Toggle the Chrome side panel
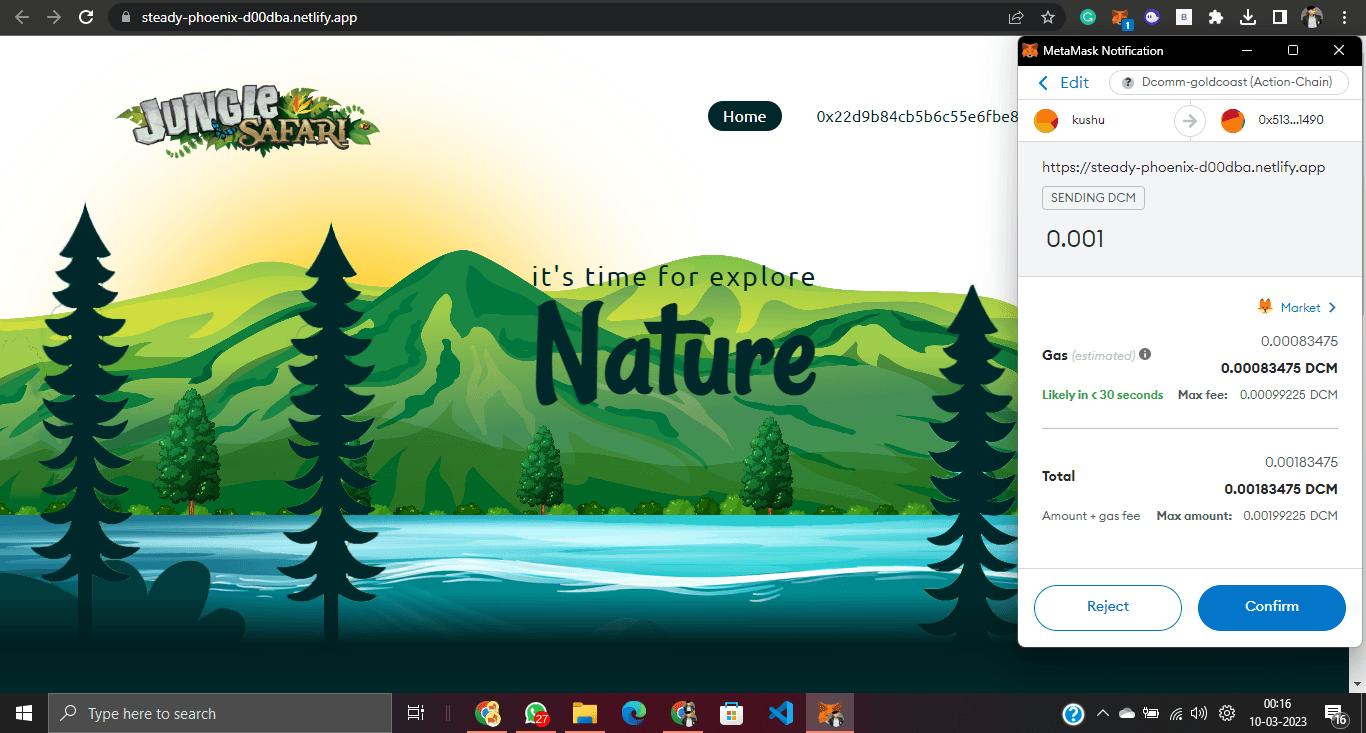 click(1279, 17)
